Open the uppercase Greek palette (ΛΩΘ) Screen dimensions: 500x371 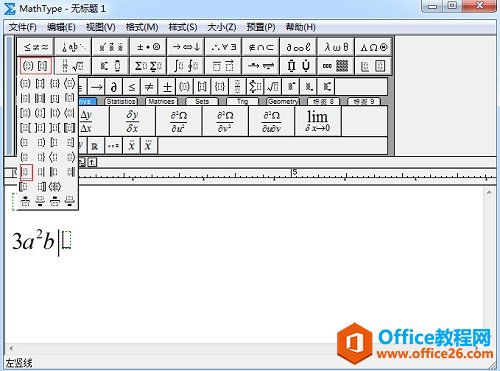point(374,47)
